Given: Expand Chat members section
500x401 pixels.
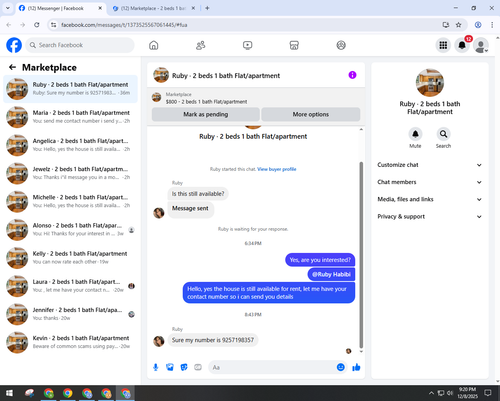Looking at the screenshot, I should [x=430, y=182].
